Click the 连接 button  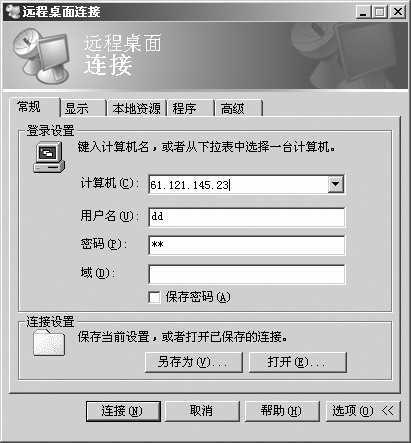pos(123,411)
